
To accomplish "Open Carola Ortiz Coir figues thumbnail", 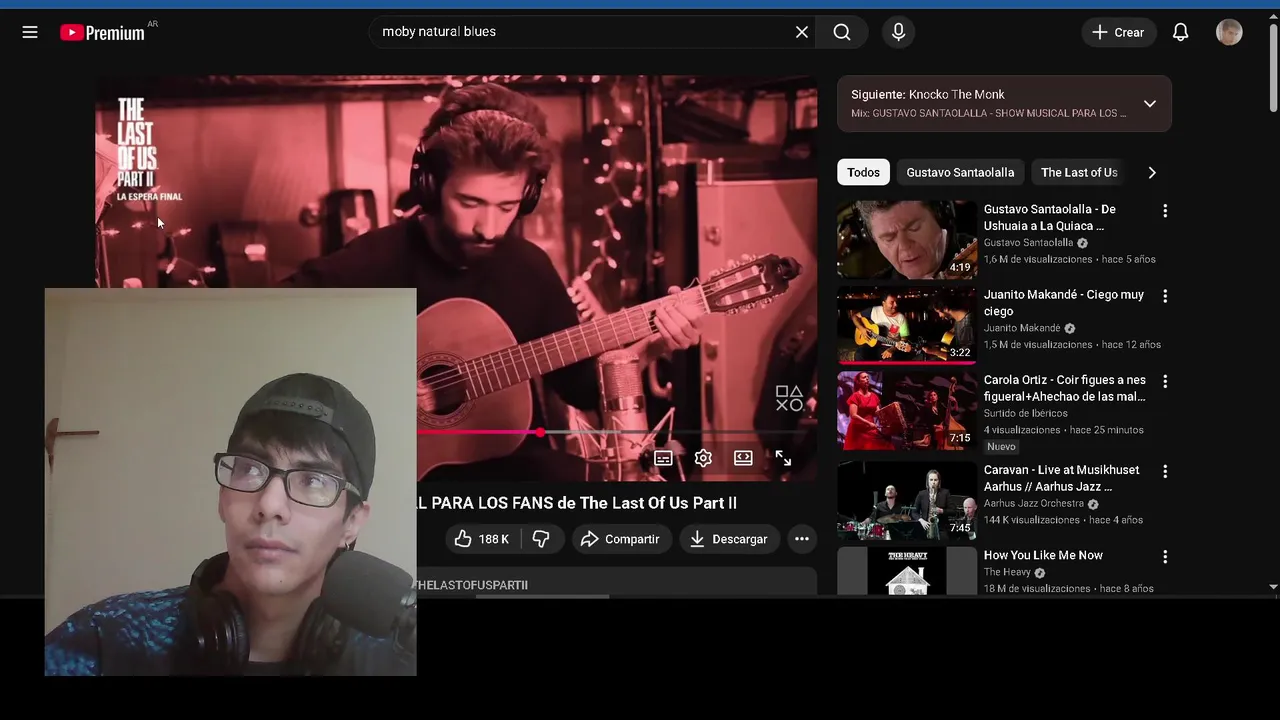I will [x=907, y=410].
